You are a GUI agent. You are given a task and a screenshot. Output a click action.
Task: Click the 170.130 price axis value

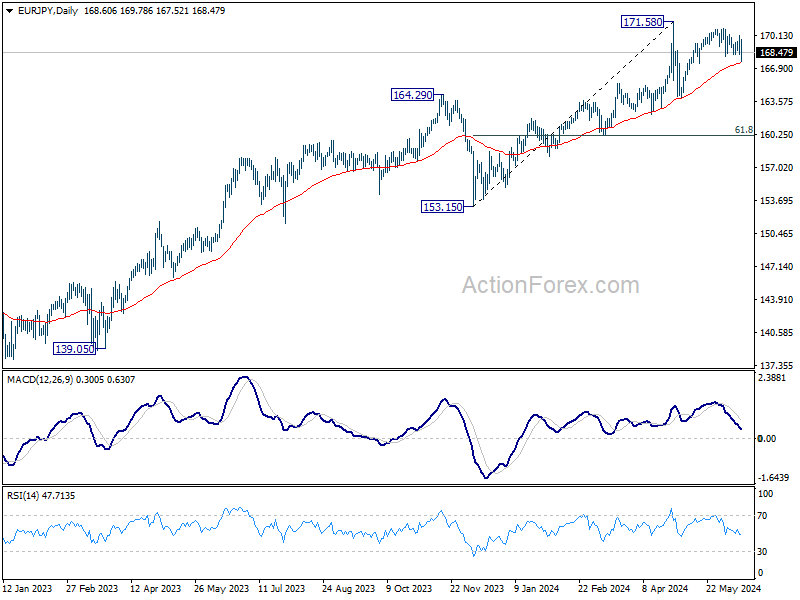coord(777,35)
